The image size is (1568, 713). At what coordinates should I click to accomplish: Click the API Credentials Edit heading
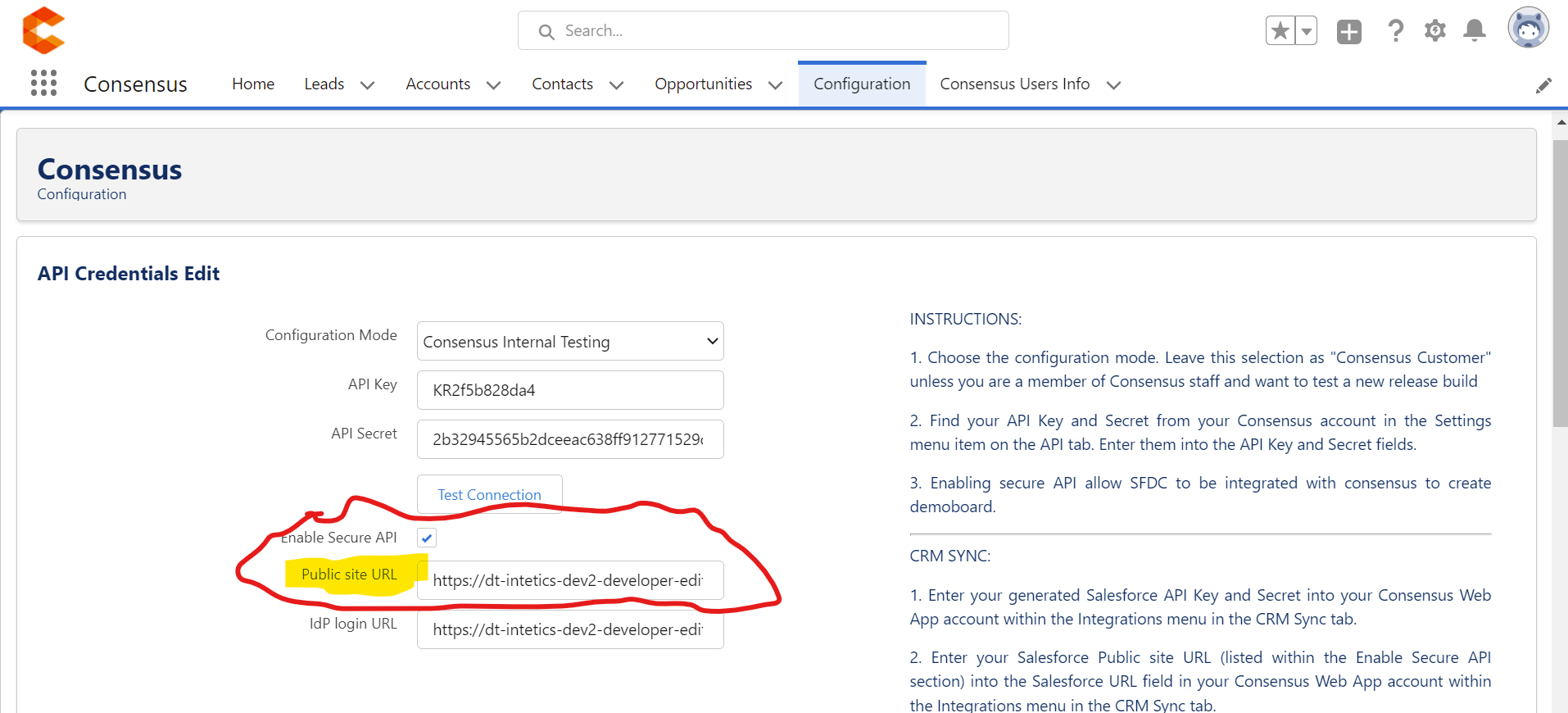129,274
